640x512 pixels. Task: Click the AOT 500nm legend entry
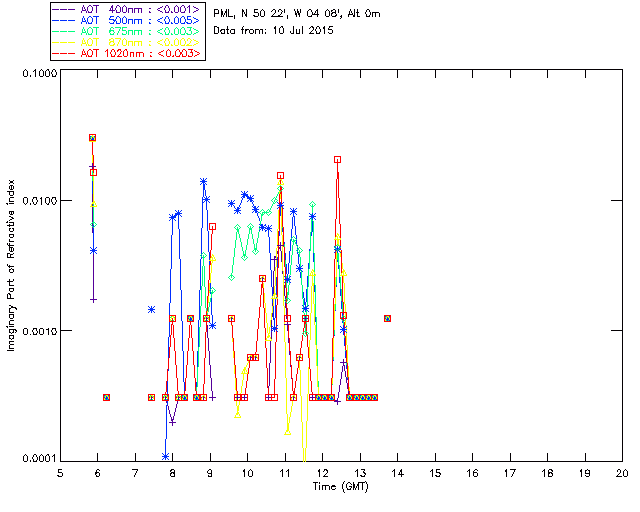(x=126, y=20)
